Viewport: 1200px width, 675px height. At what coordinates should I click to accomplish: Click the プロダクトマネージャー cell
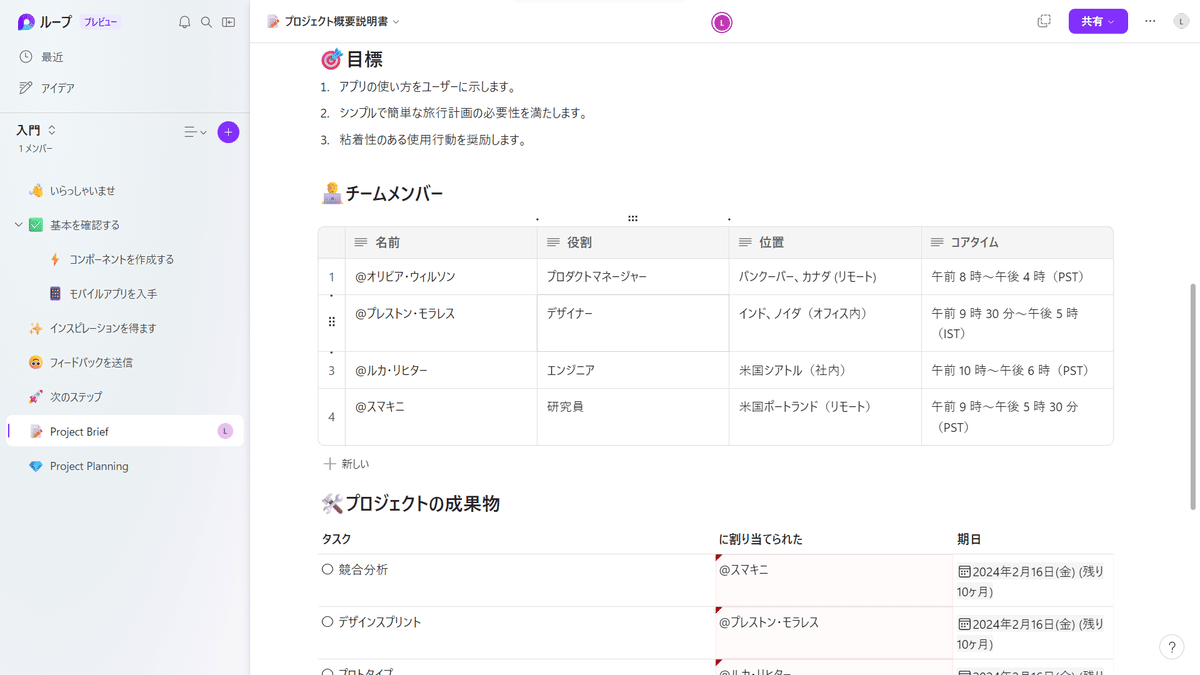point(633,276)
